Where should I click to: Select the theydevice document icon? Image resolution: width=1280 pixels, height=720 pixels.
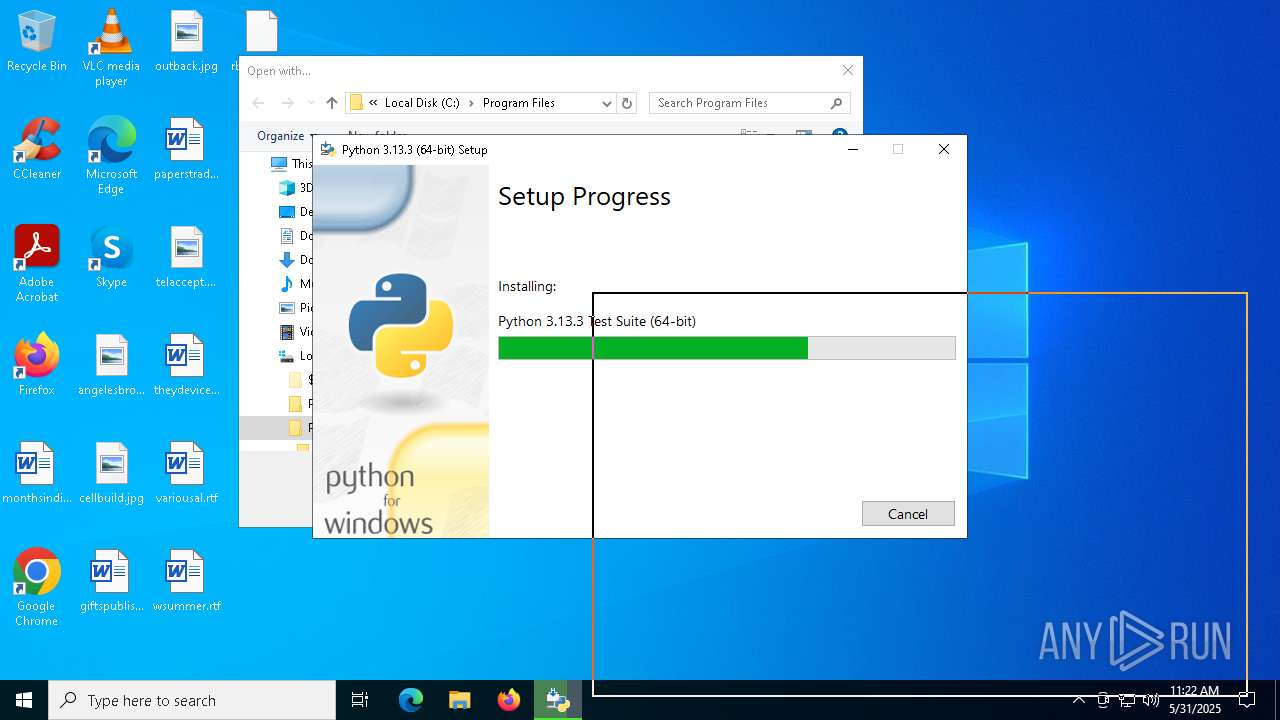point(186,365)
